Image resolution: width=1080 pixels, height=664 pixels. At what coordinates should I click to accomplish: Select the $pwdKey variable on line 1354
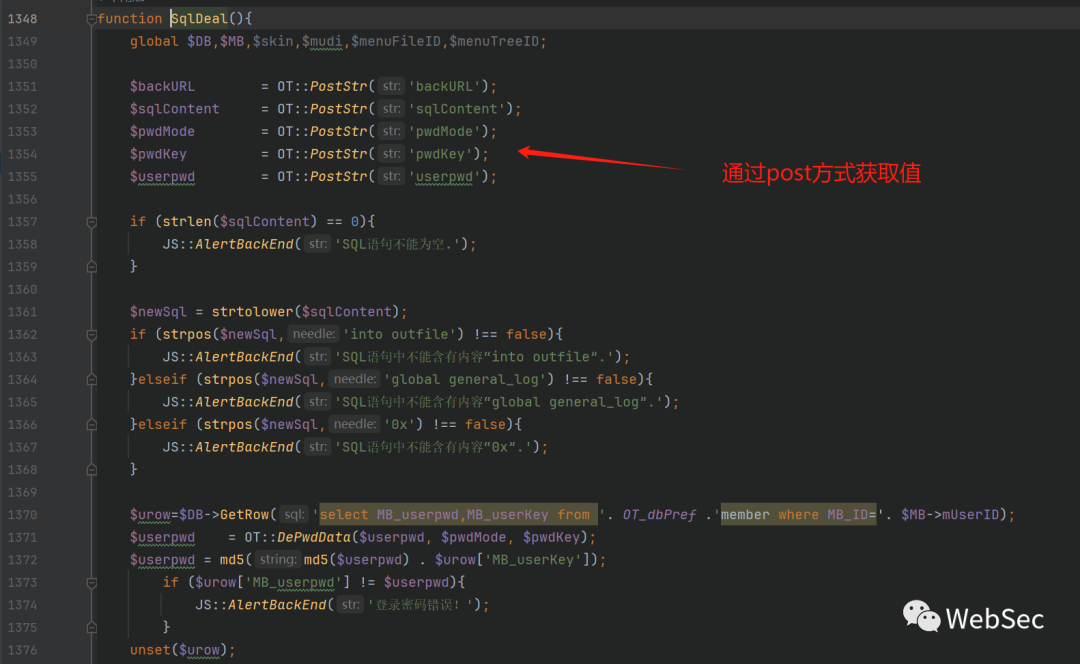158,154
